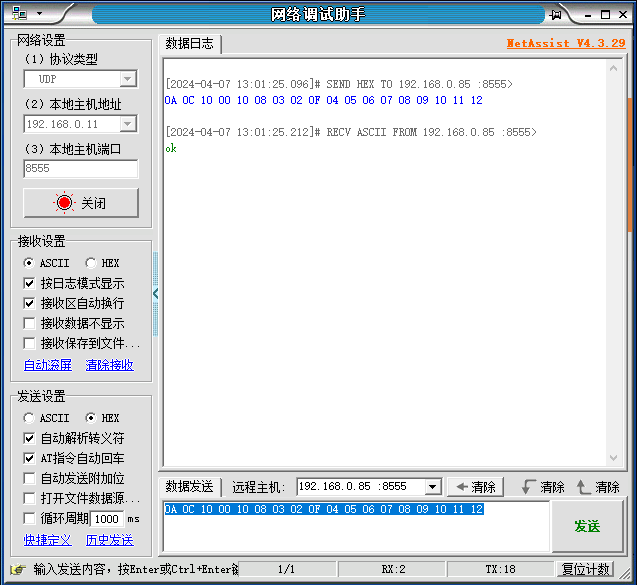Image resolution: width=637 pixels, height=585 pixels.
Task: Click the down-arrow clear icon
Action: pyautogui.click(x=529, y=487)
